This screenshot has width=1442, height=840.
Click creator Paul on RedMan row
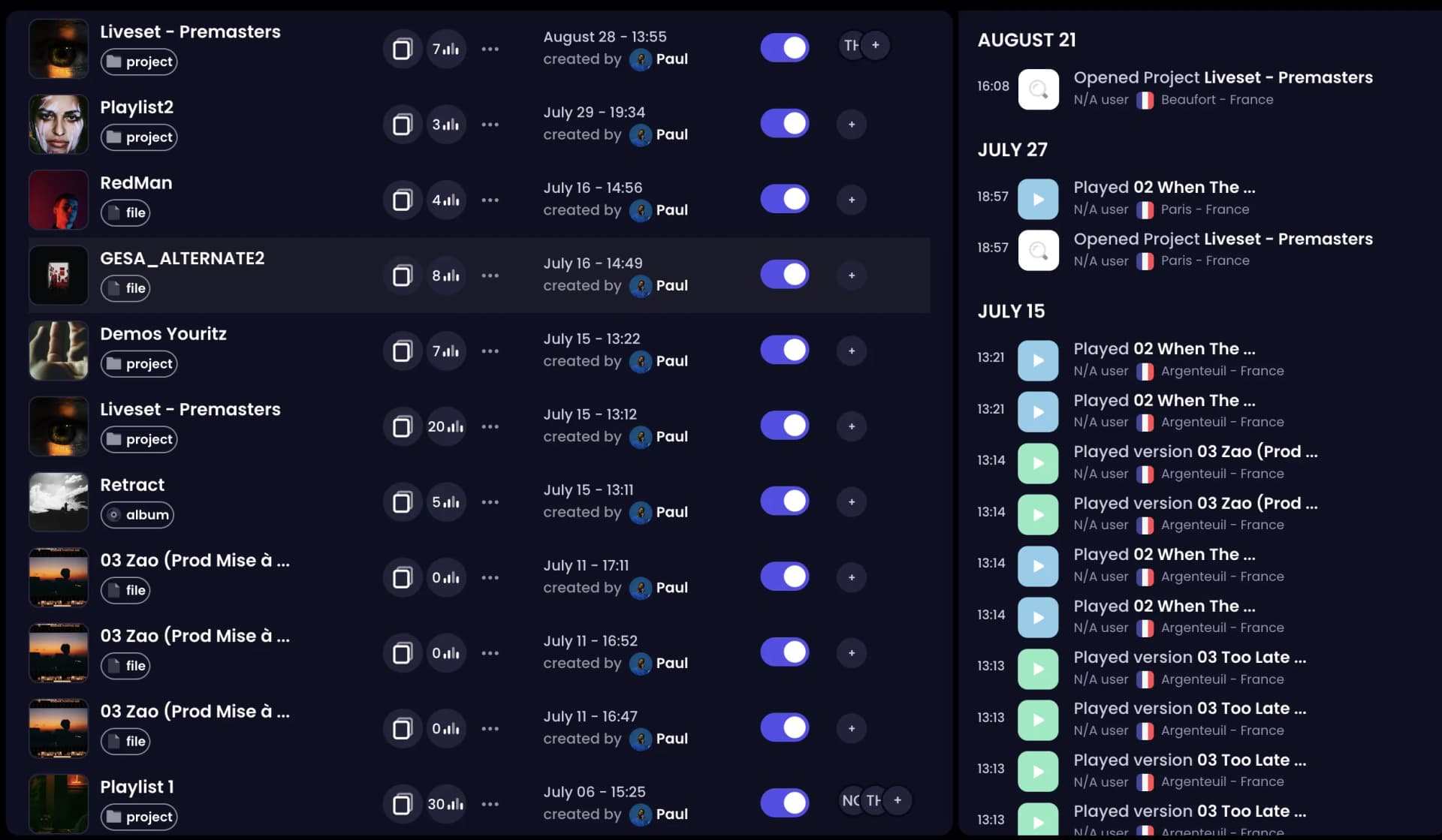(671, 210)
